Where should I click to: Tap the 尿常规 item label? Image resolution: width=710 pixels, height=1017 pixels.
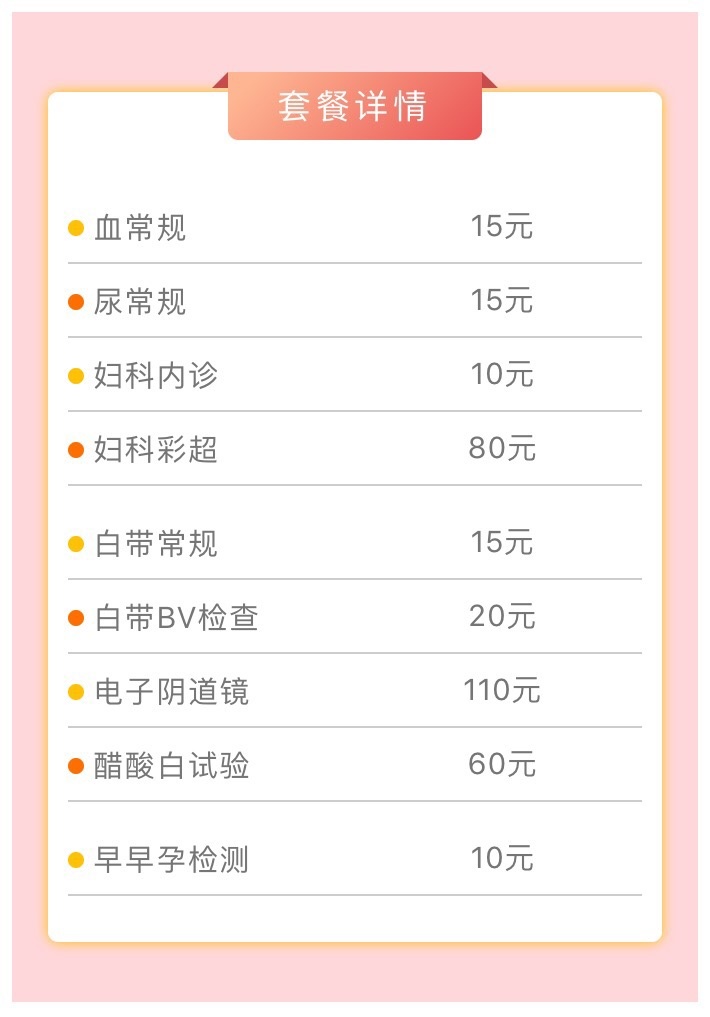point(140,302)
